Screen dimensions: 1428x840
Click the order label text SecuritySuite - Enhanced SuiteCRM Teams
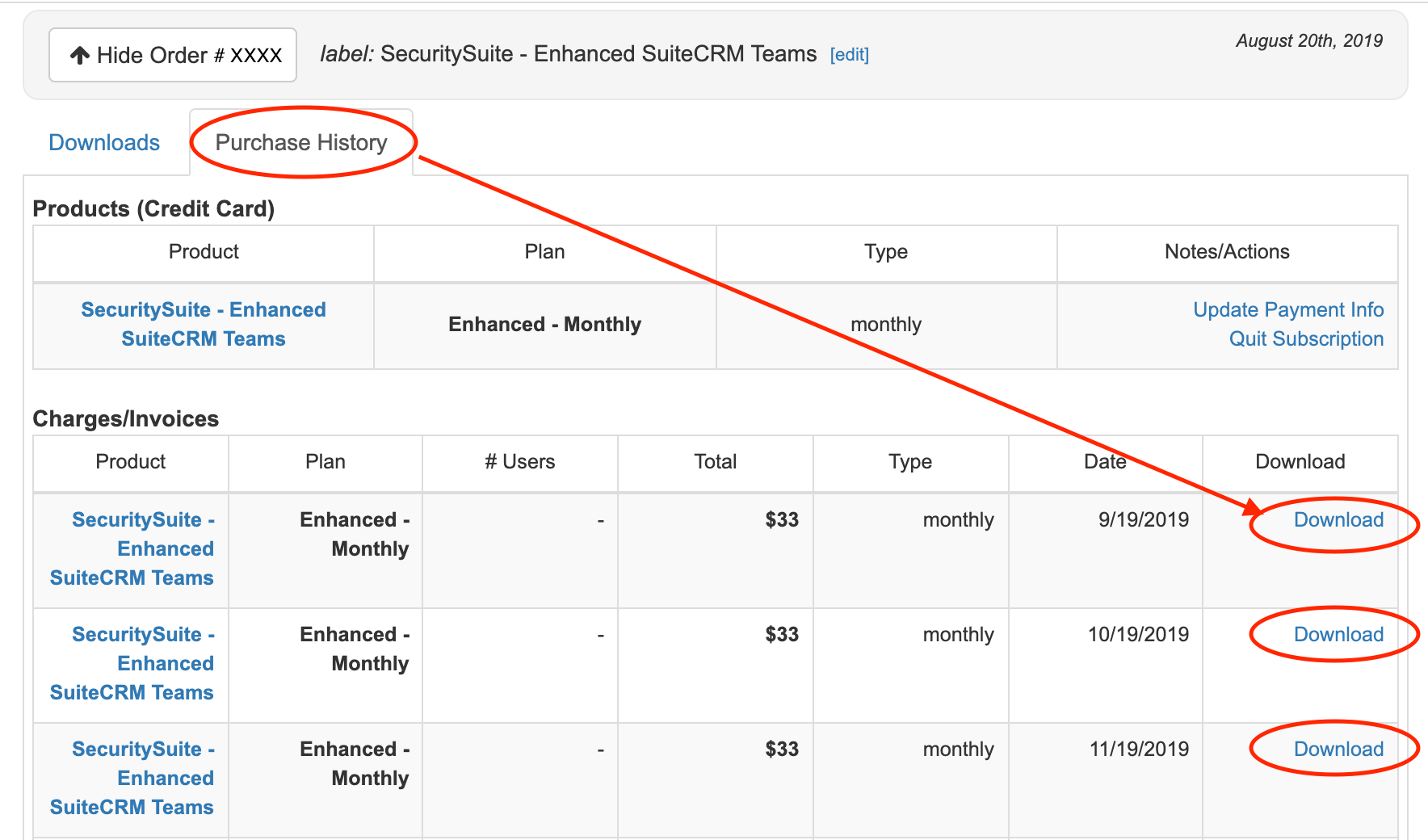pyautogui.click(x=598, y=53)
